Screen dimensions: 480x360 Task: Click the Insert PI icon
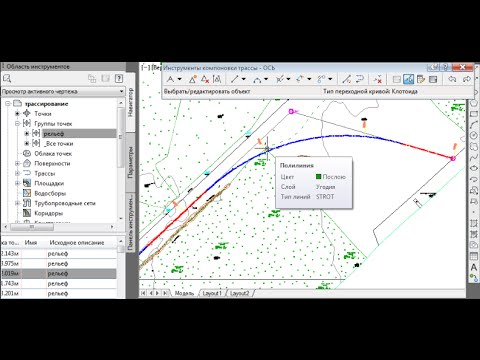pyautogui.click(x=193, y=79)
